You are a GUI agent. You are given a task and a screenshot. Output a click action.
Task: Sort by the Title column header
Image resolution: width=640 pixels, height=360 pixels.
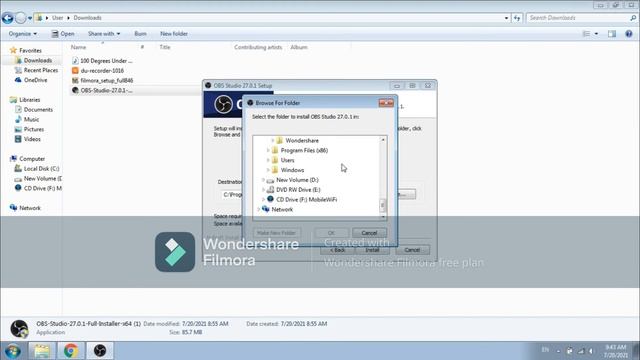point(165,47)
